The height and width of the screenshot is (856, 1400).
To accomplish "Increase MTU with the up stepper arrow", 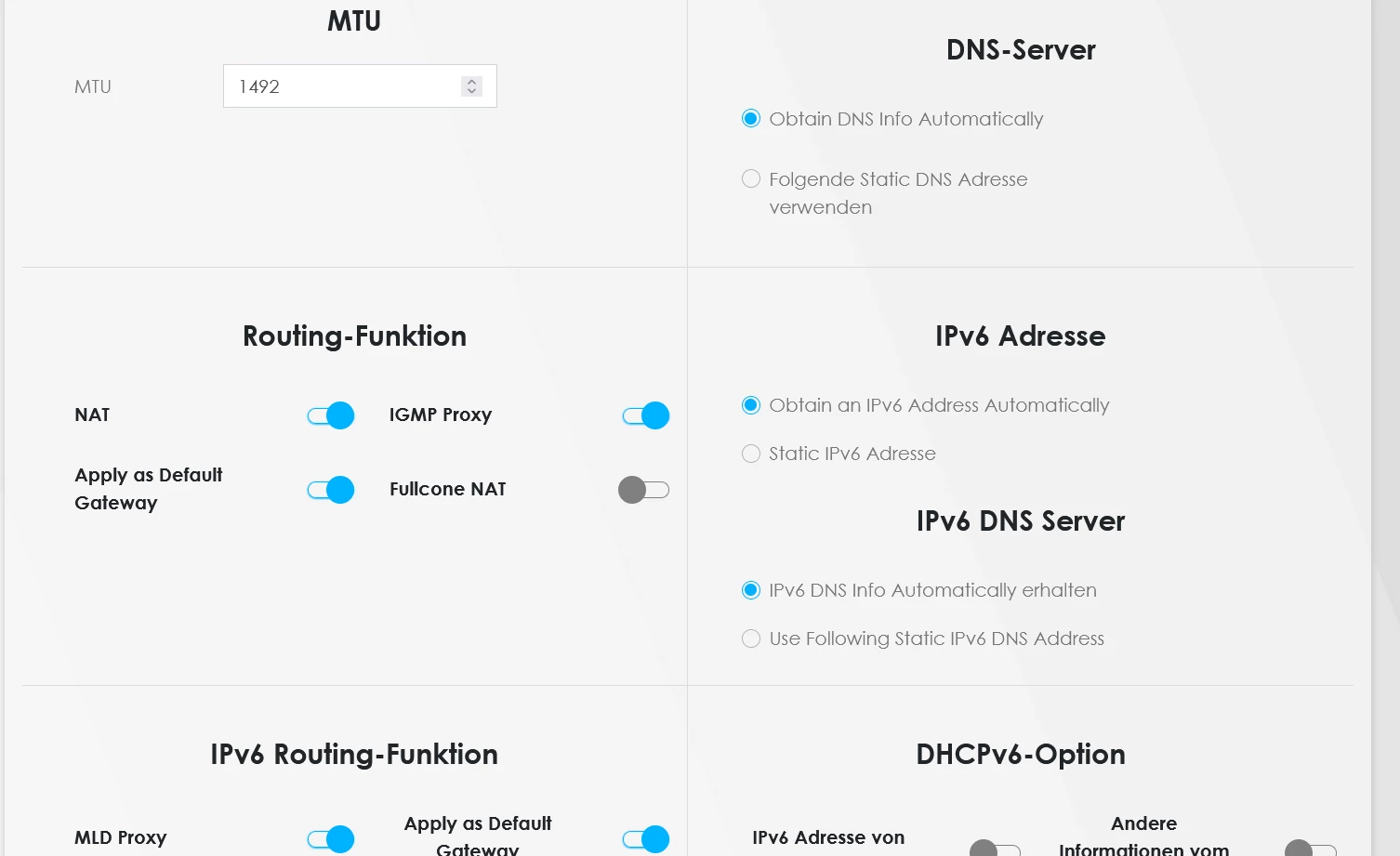I will coord(471,82).
